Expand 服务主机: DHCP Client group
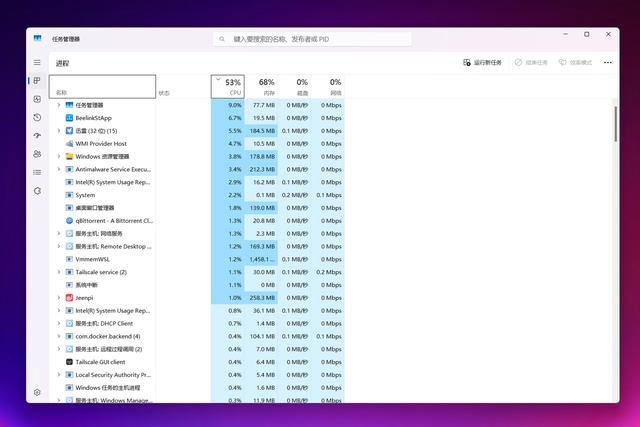This screenshot has width=640, height=427. 59,323
